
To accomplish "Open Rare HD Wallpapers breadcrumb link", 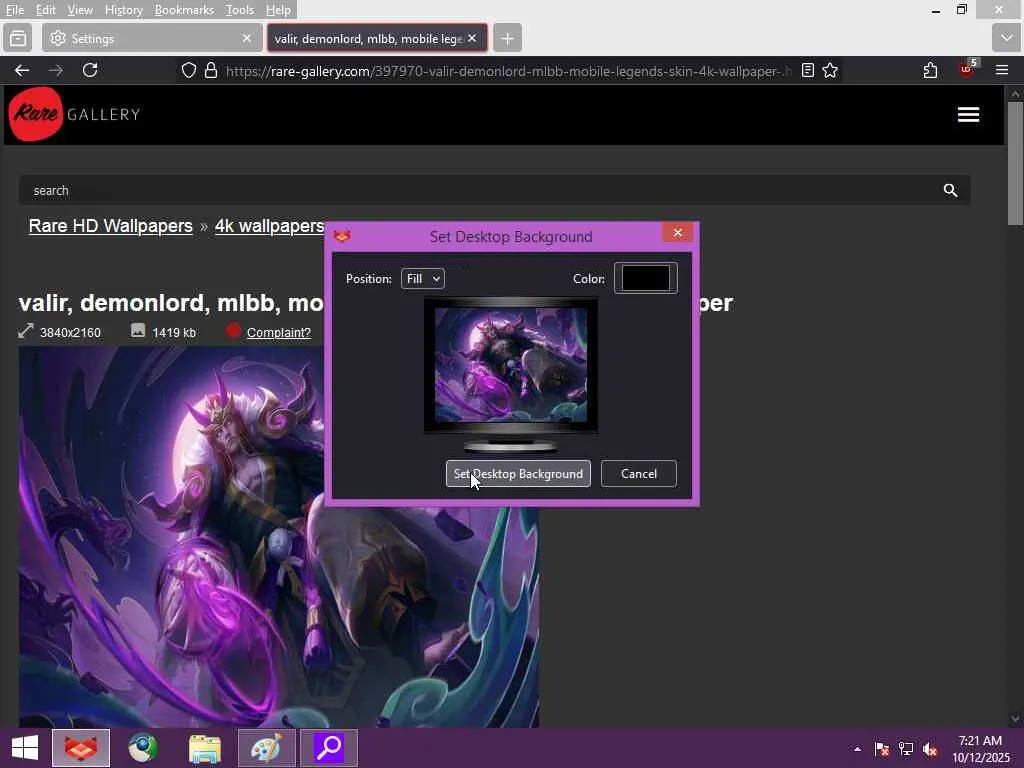I will click(110, 226).
